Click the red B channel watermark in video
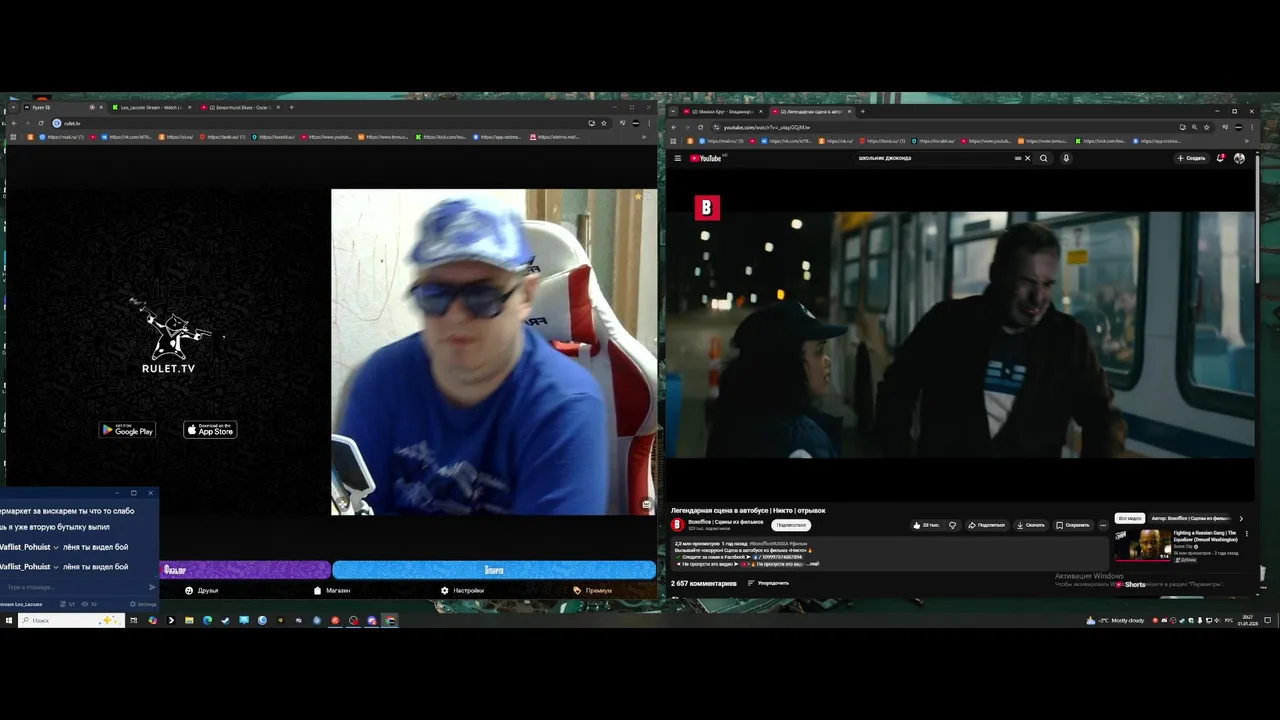The height and width of the screenshot is (720, 1280). (x=707, y=207)
